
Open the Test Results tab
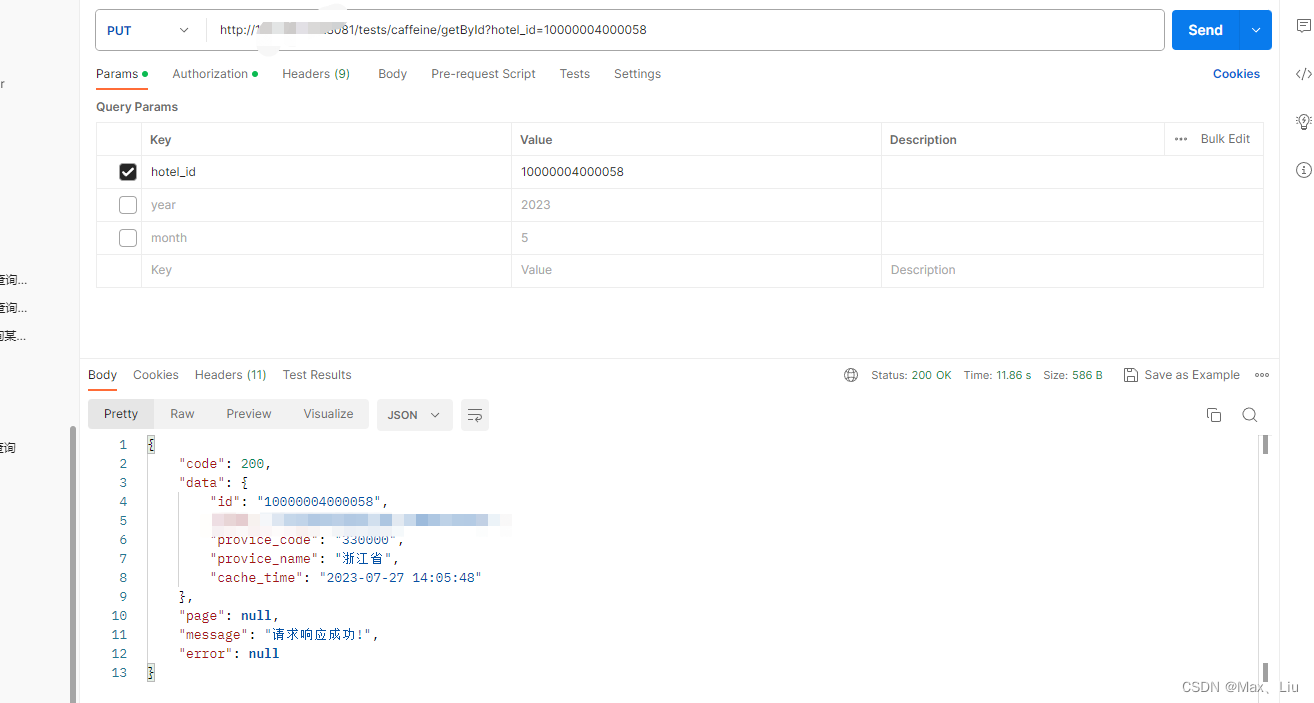point(317,374)
